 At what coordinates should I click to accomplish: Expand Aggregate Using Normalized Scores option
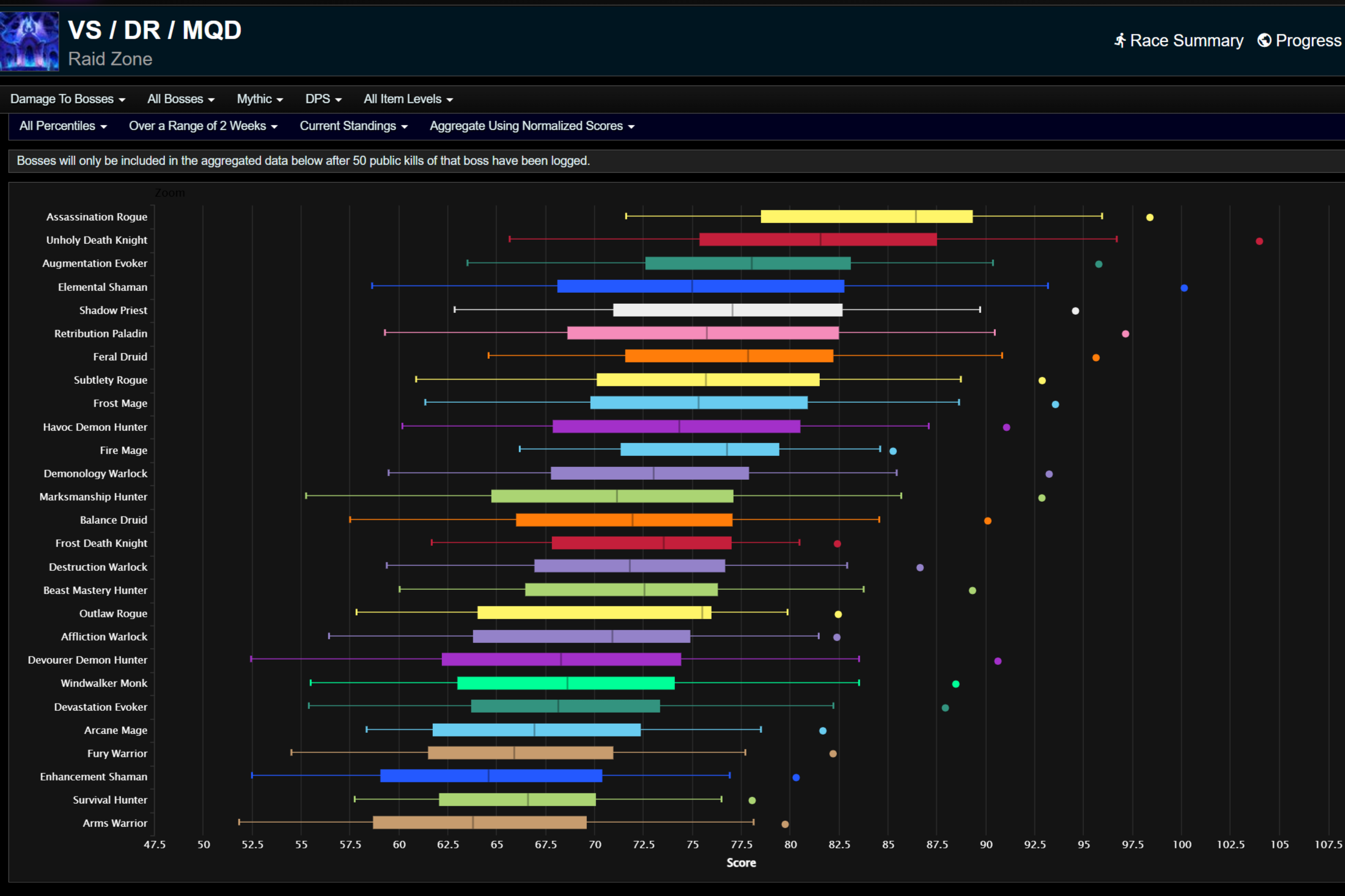tap(531, 126)
